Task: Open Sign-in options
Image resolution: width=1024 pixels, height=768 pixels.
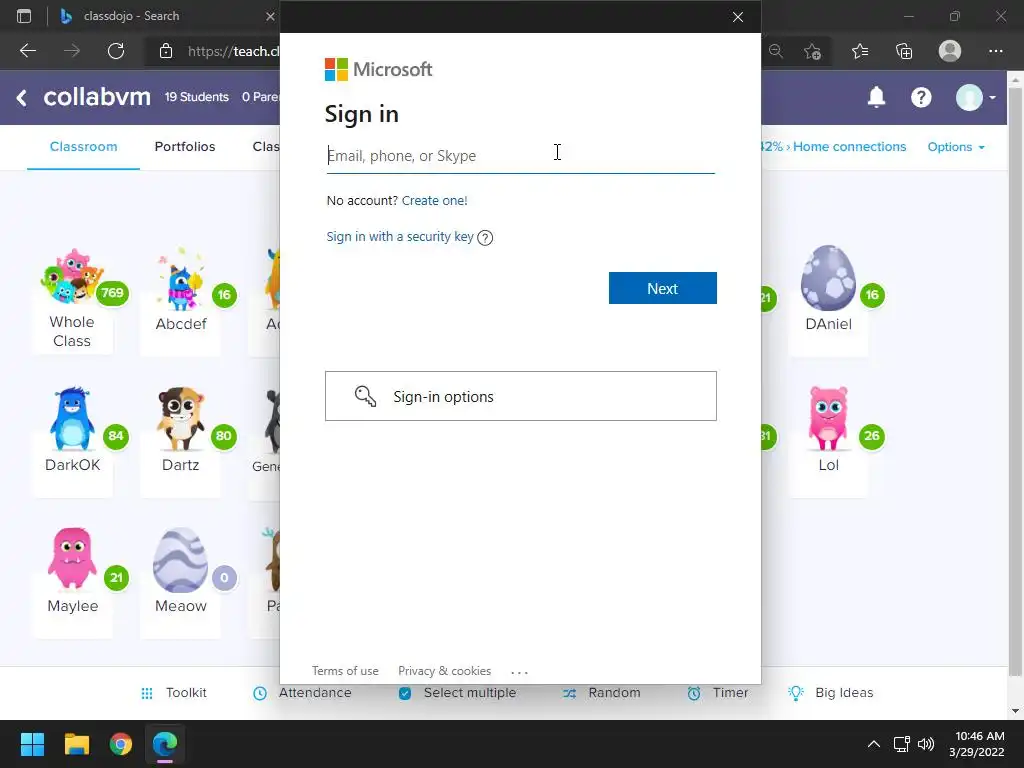Action: tap(520, 396)
